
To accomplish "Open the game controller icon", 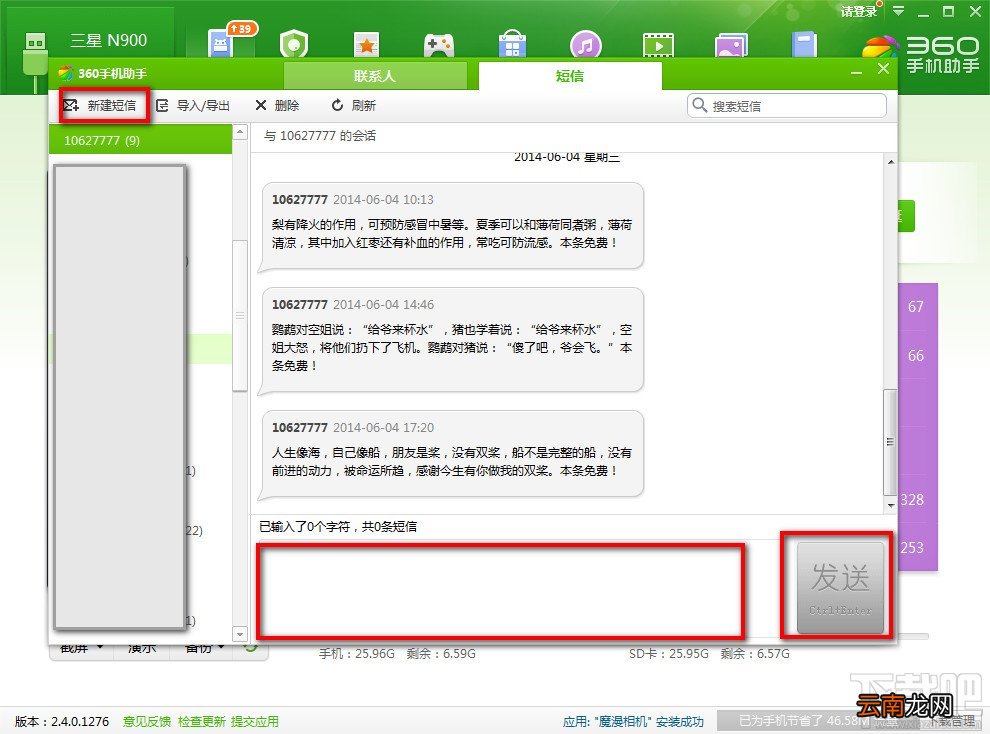I will click(439, 45).
